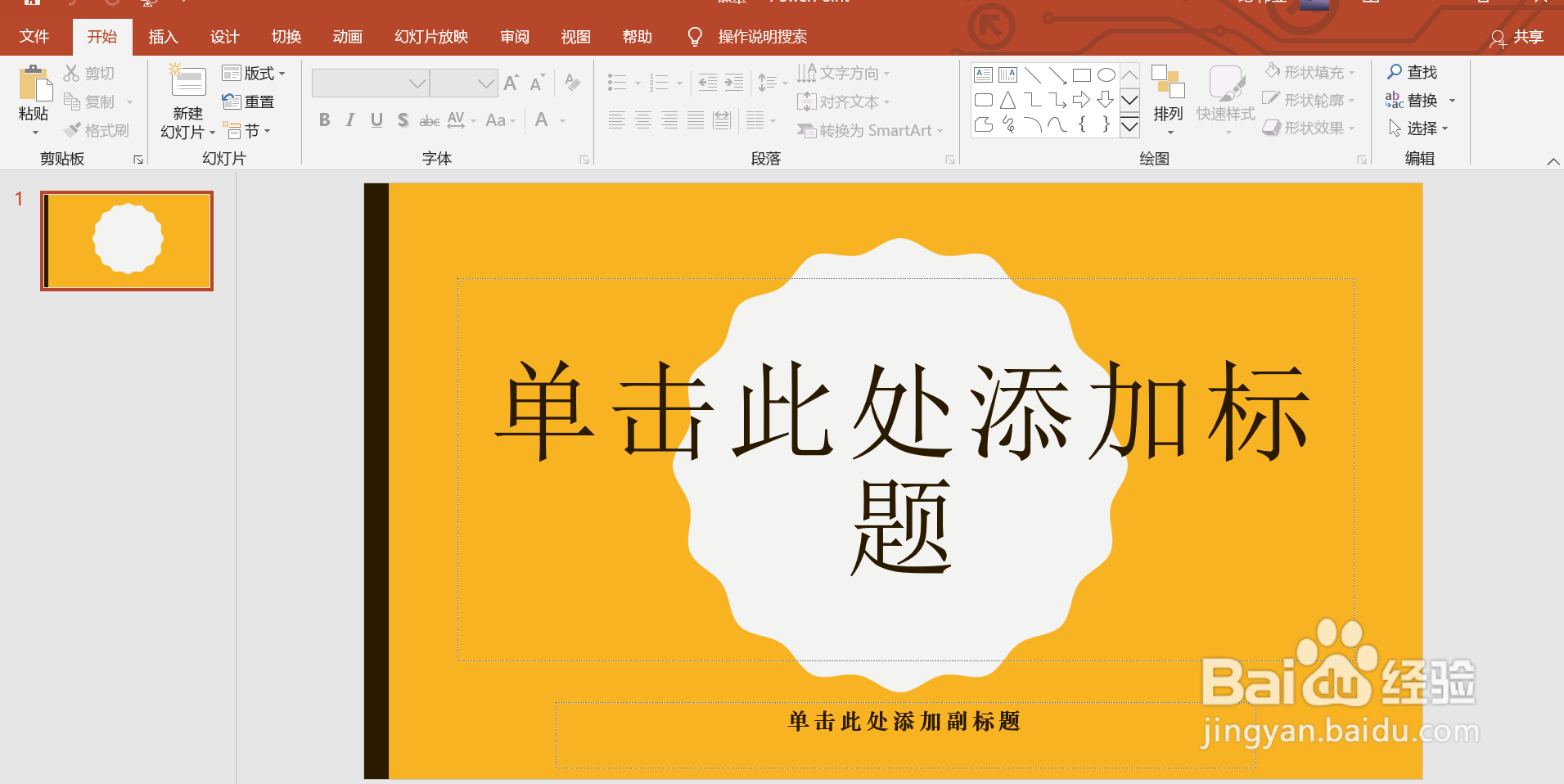The image size is (1564, 784).
Task: Switch to the Slide Show (幻灯片放映) tab
Action: [x=431, y=37]
